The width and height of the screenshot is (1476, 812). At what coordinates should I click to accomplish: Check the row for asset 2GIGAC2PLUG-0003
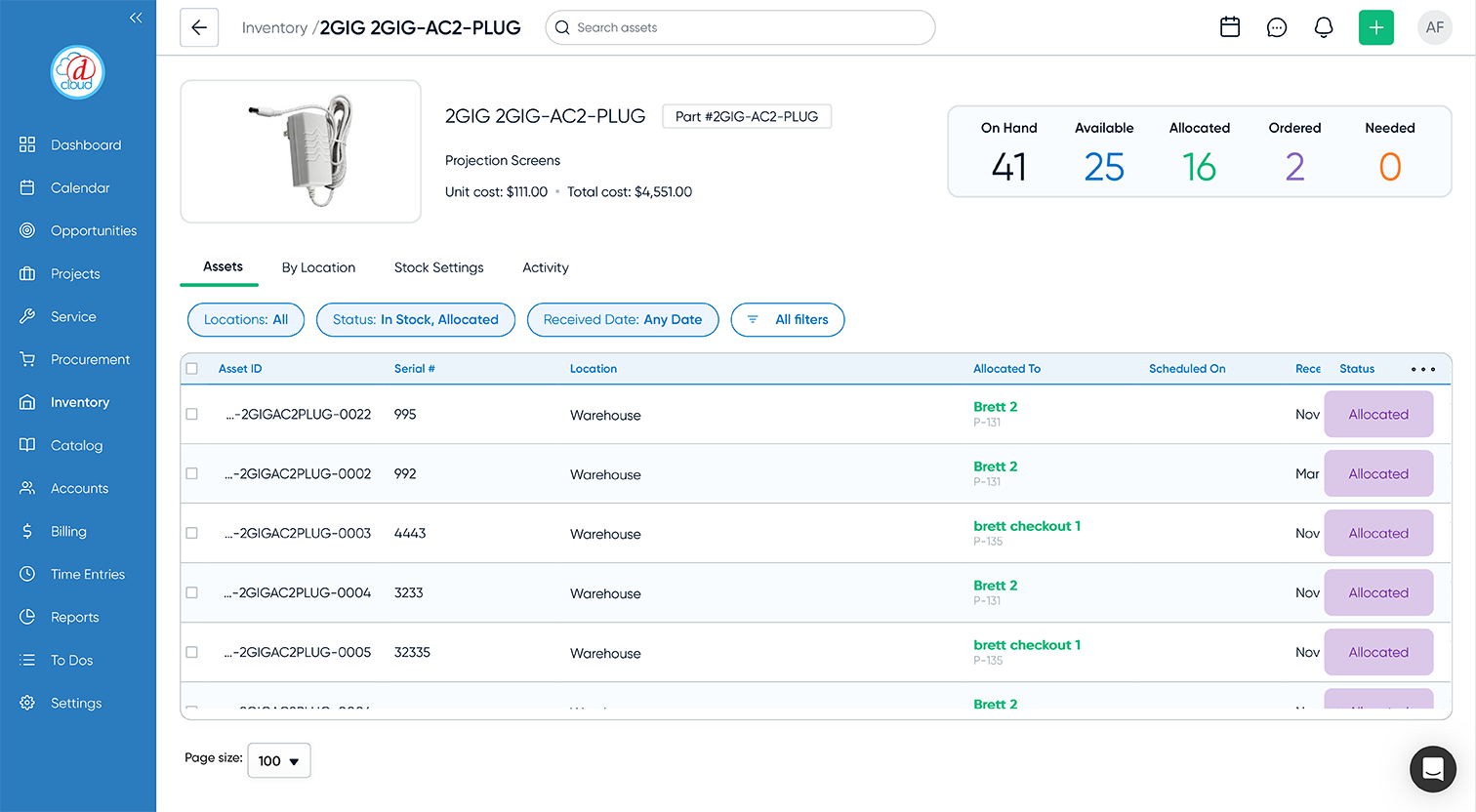[192, 533]
